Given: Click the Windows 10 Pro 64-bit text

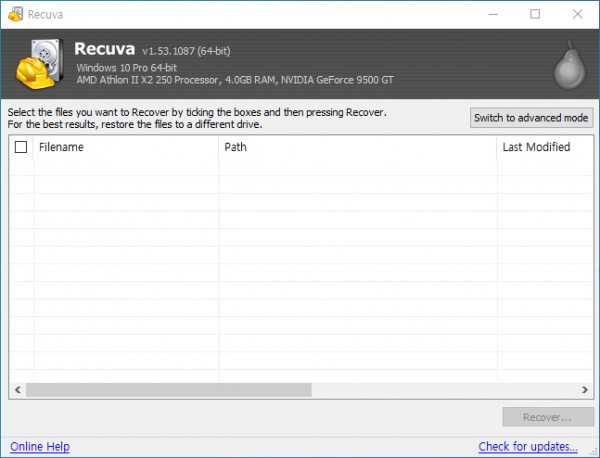Looking at the screenshot, I should (127, 68).
